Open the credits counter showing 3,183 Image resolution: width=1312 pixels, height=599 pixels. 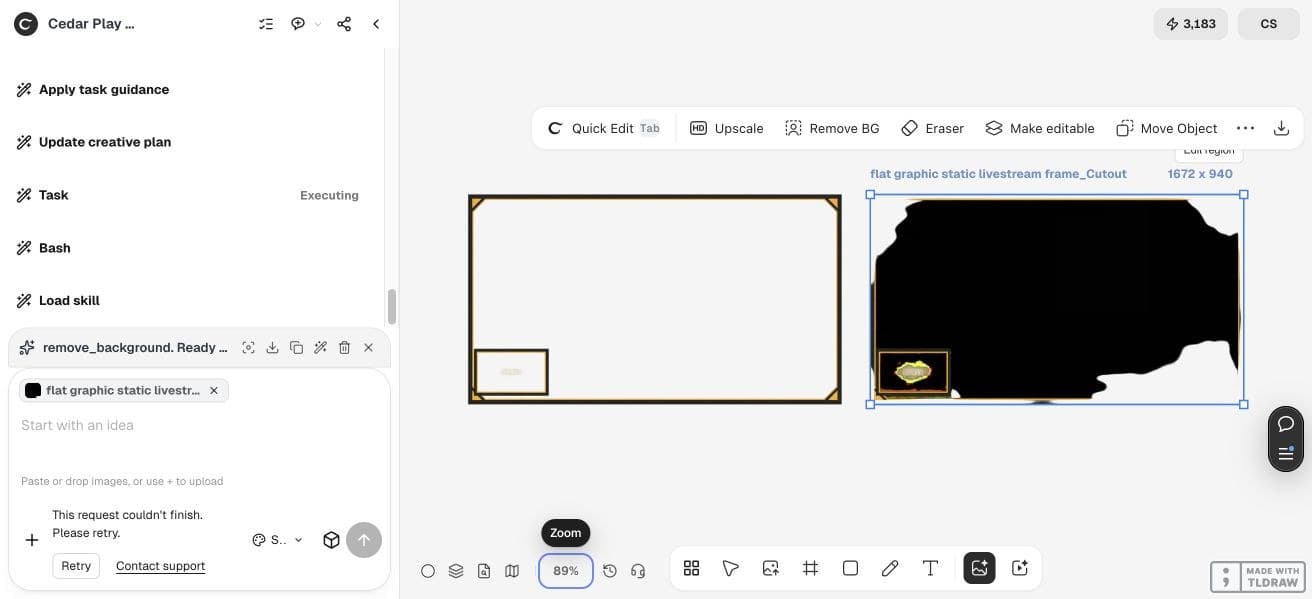[x=1190, y=24]
